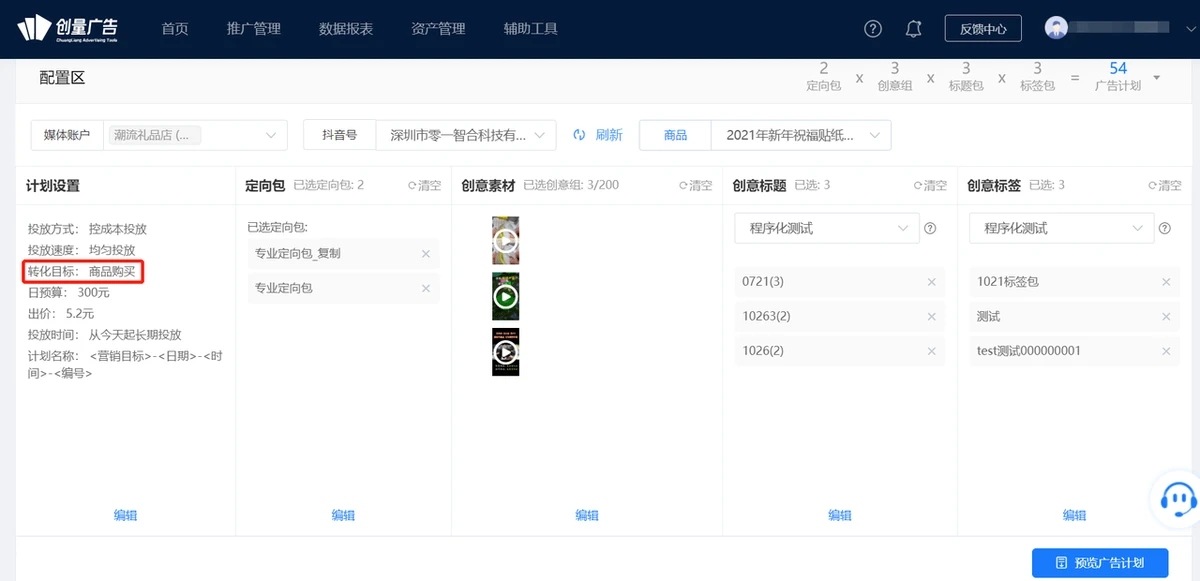Open the notification bell

[x=913, y=28]
